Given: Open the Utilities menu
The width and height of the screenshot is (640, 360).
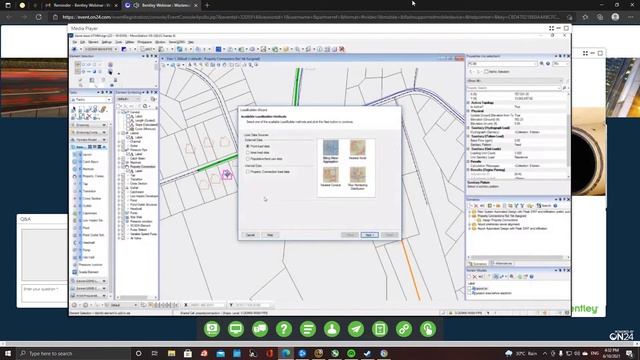Looking at the screenshot, I should click(129, 42).
